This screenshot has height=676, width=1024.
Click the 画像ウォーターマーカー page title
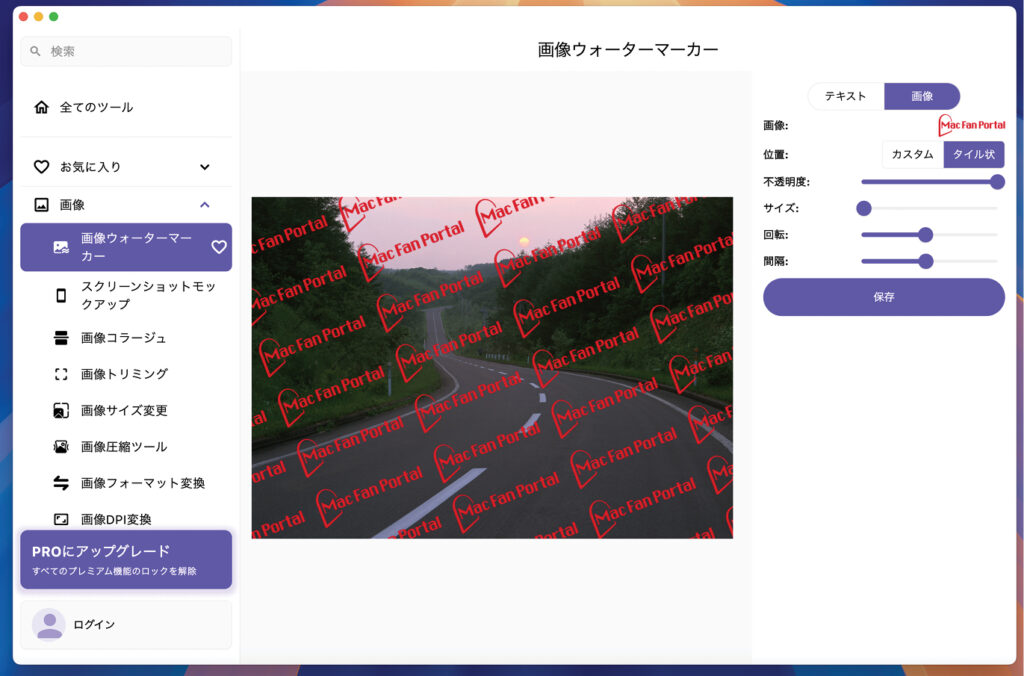(x=628, y=50)
